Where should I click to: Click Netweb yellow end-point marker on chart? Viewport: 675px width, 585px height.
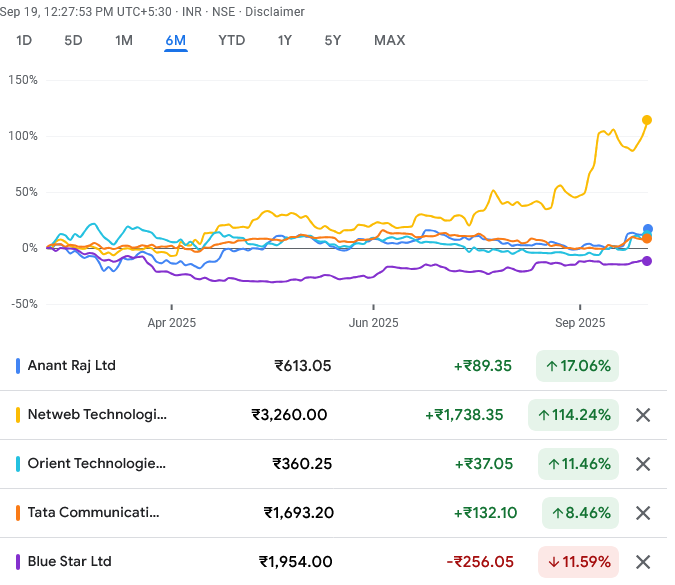(x=647, y=120)
